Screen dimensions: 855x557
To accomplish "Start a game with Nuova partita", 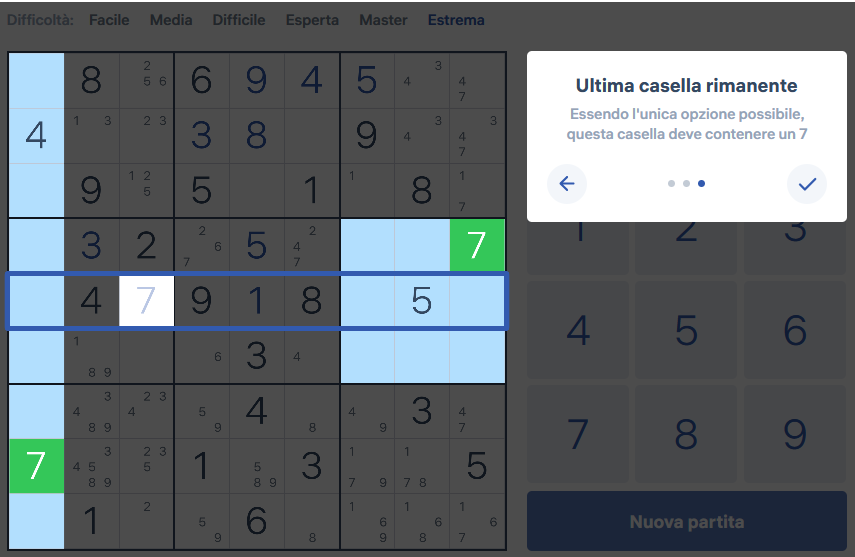I will 686,522.
